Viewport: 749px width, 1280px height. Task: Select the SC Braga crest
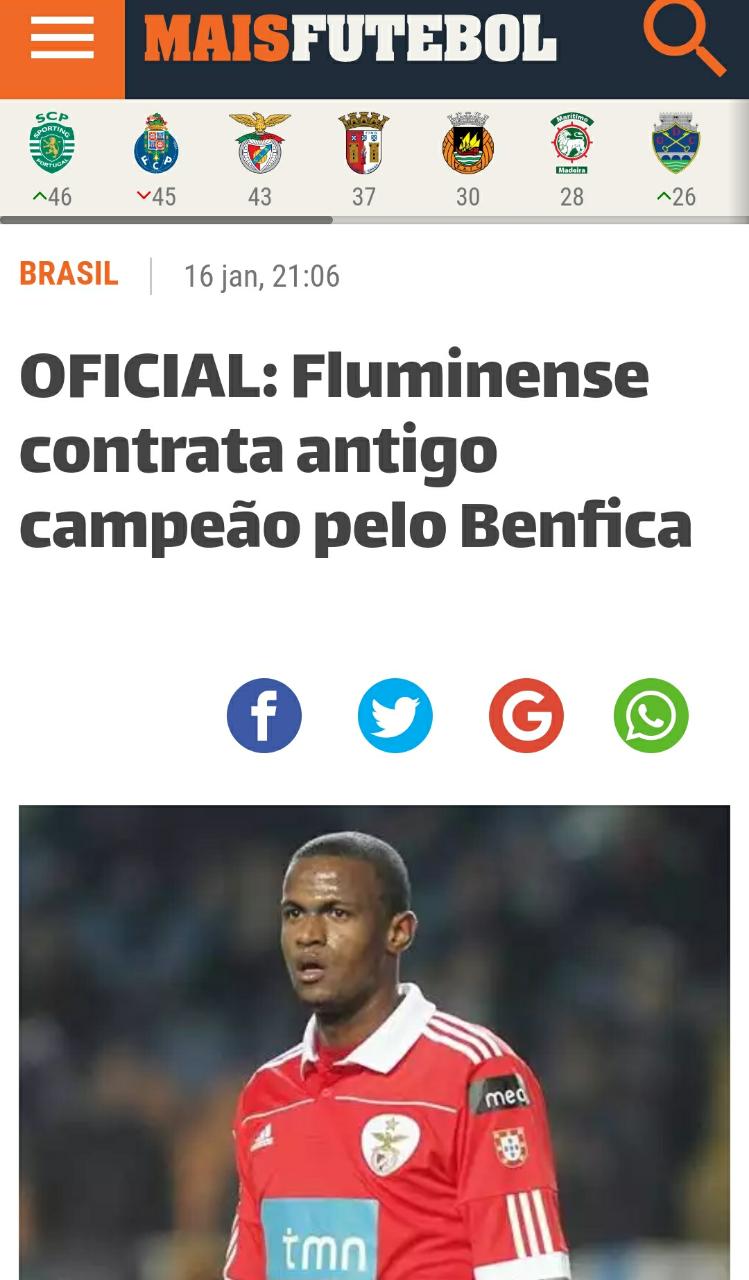coord(364,143)
